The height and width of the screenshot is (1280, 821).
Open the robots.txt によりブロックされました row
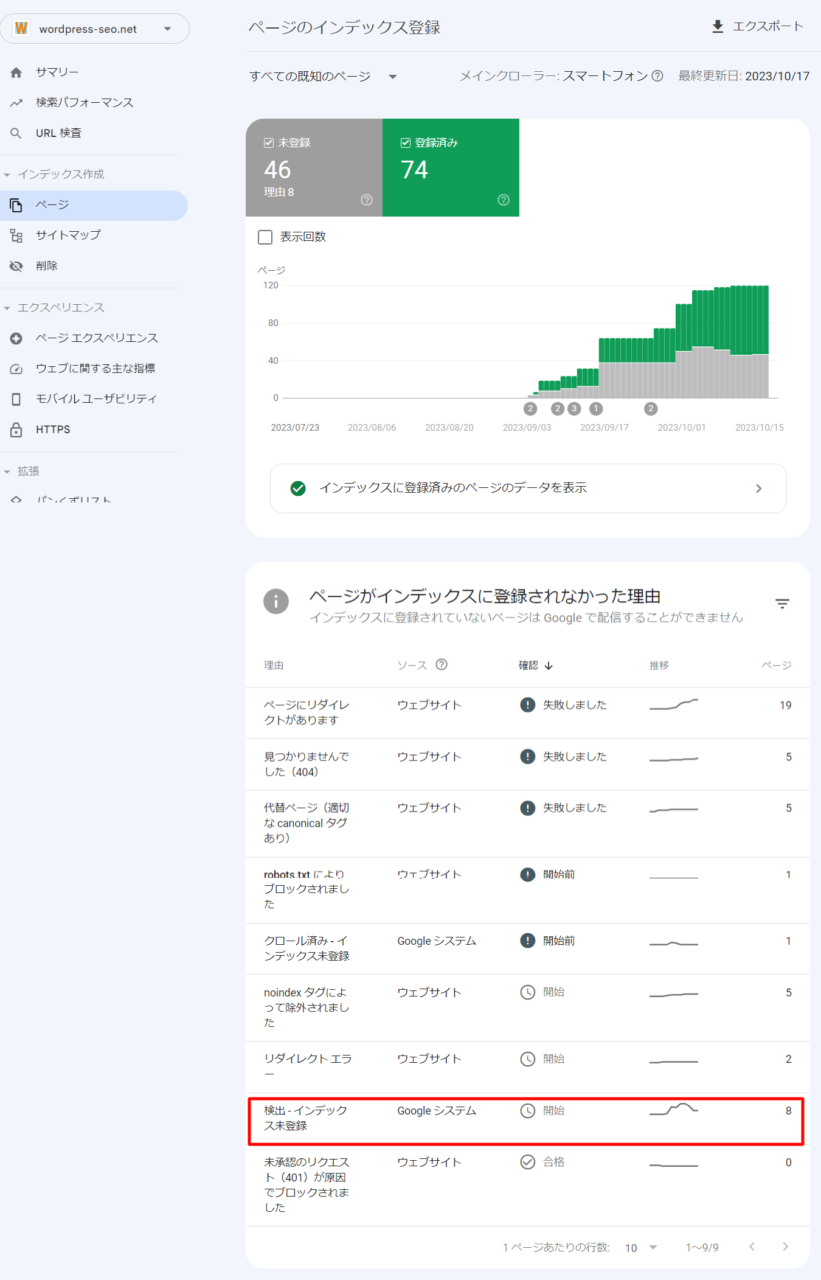pos(528,890)
